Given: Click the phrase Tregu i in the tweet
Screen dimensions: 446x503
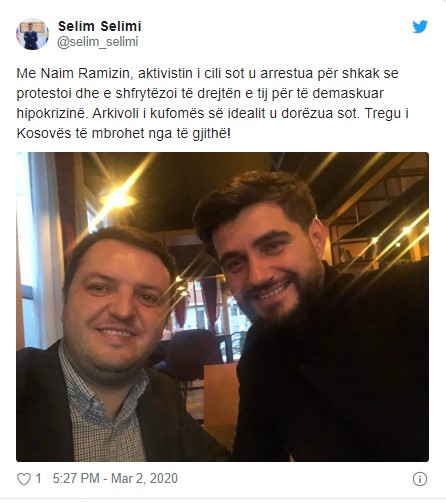Looking at the screenshot, I should click(x=387, y=113).
